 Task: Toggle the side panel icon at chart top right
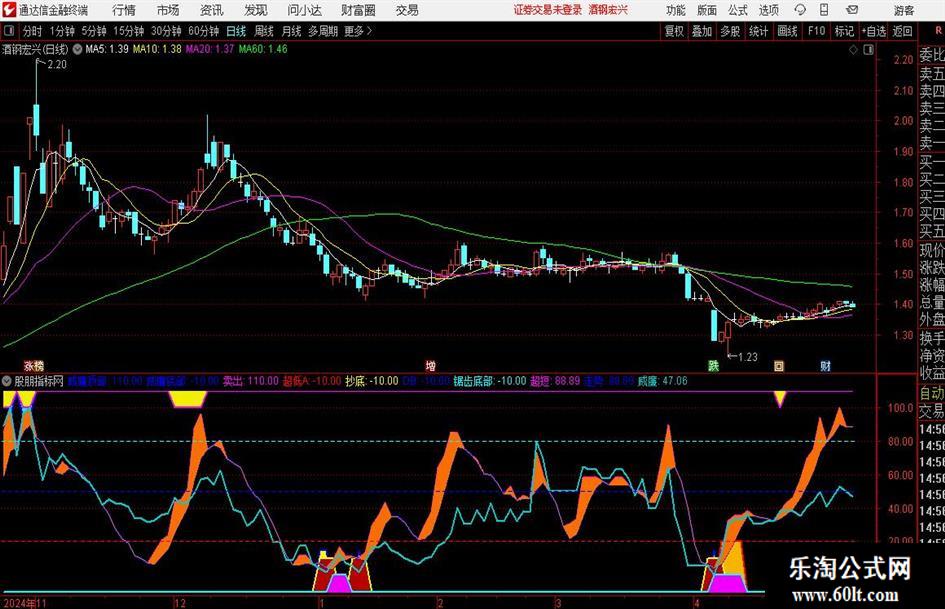point(868,50)
